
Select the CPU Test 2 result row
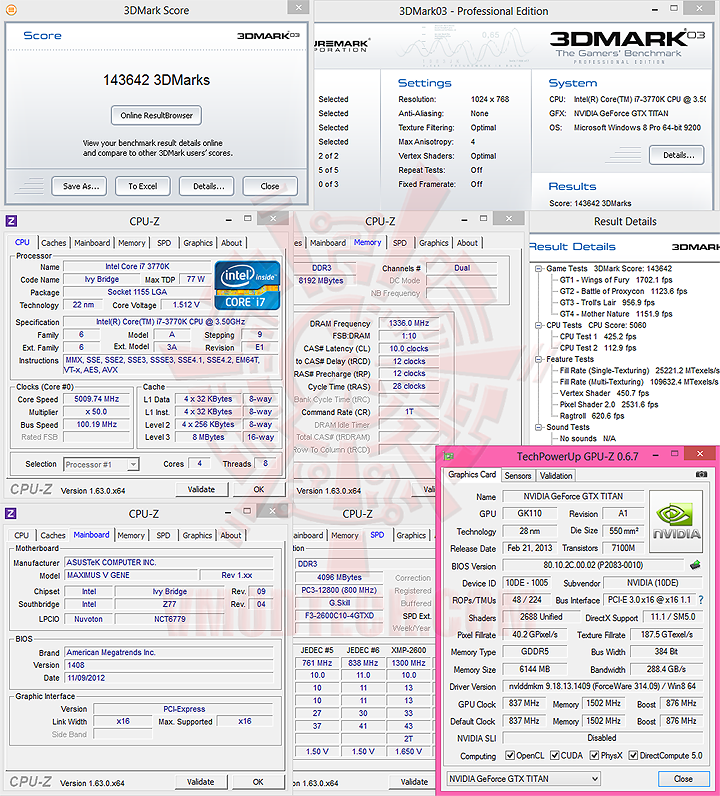click(598, 348)
